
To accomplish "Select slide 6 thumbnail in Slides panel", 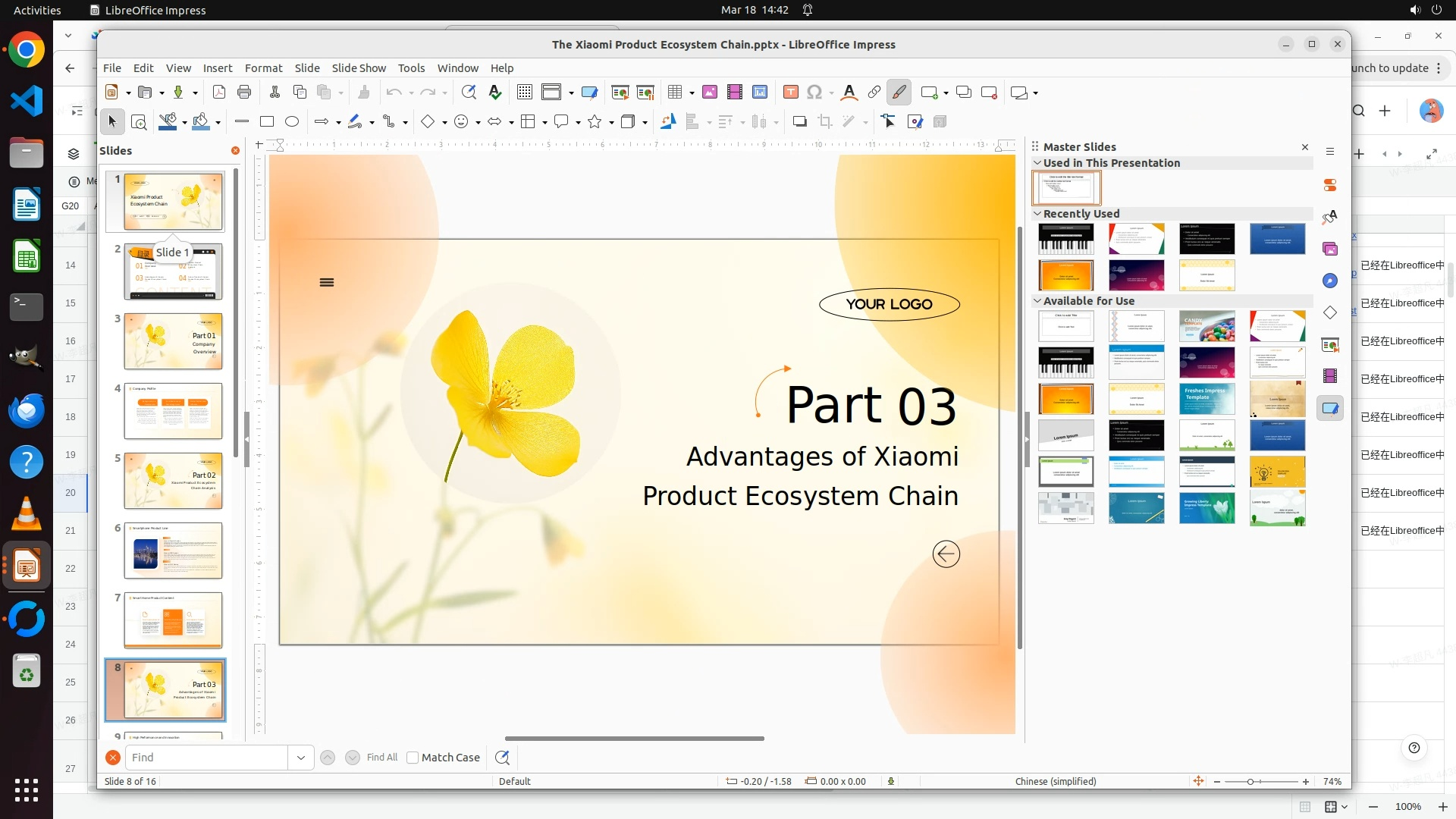I will (173, 551).
